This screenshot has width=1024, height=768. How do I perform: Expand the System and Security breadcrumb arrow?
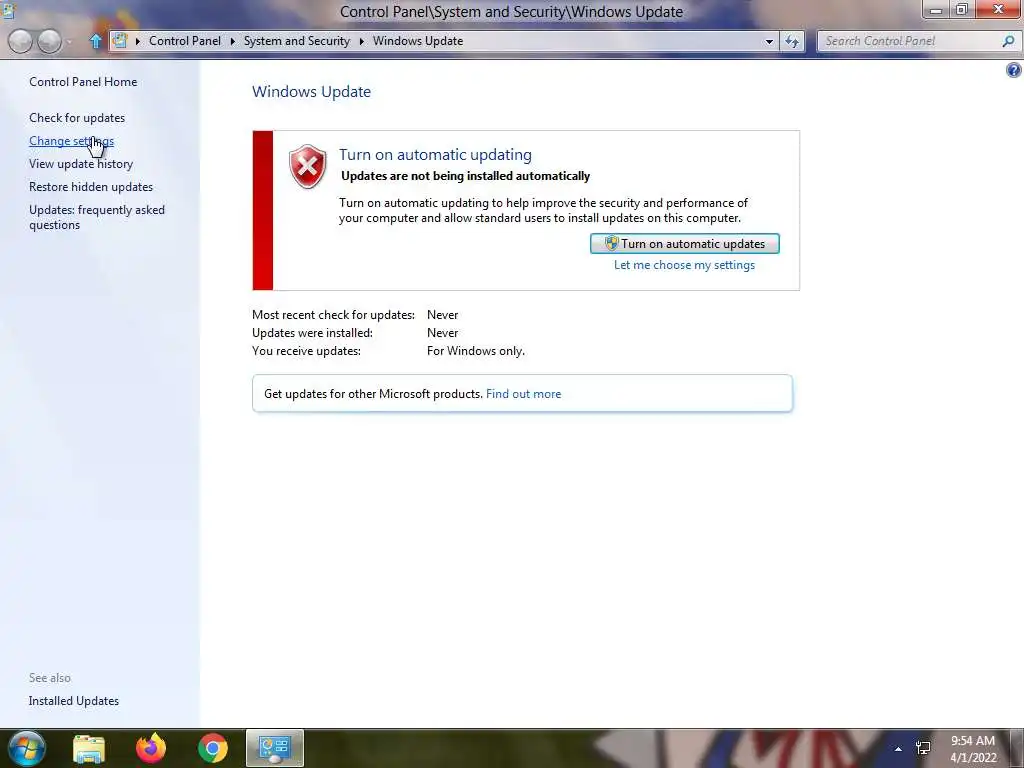pos(361,41)
